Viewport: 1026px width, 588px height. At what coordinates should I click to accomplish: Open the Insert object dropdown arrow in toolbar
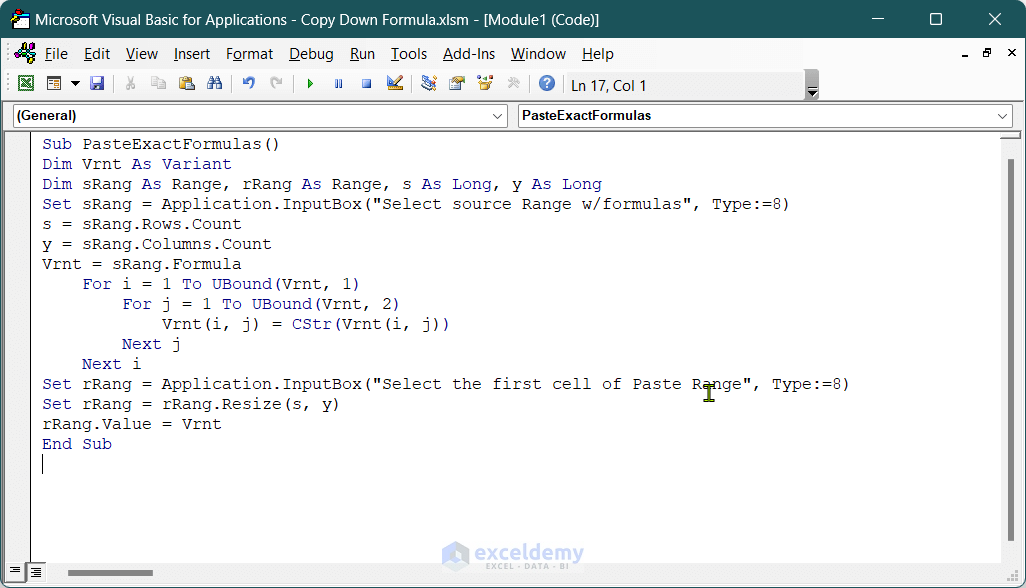pyautogui.click(x=75, y=84)
